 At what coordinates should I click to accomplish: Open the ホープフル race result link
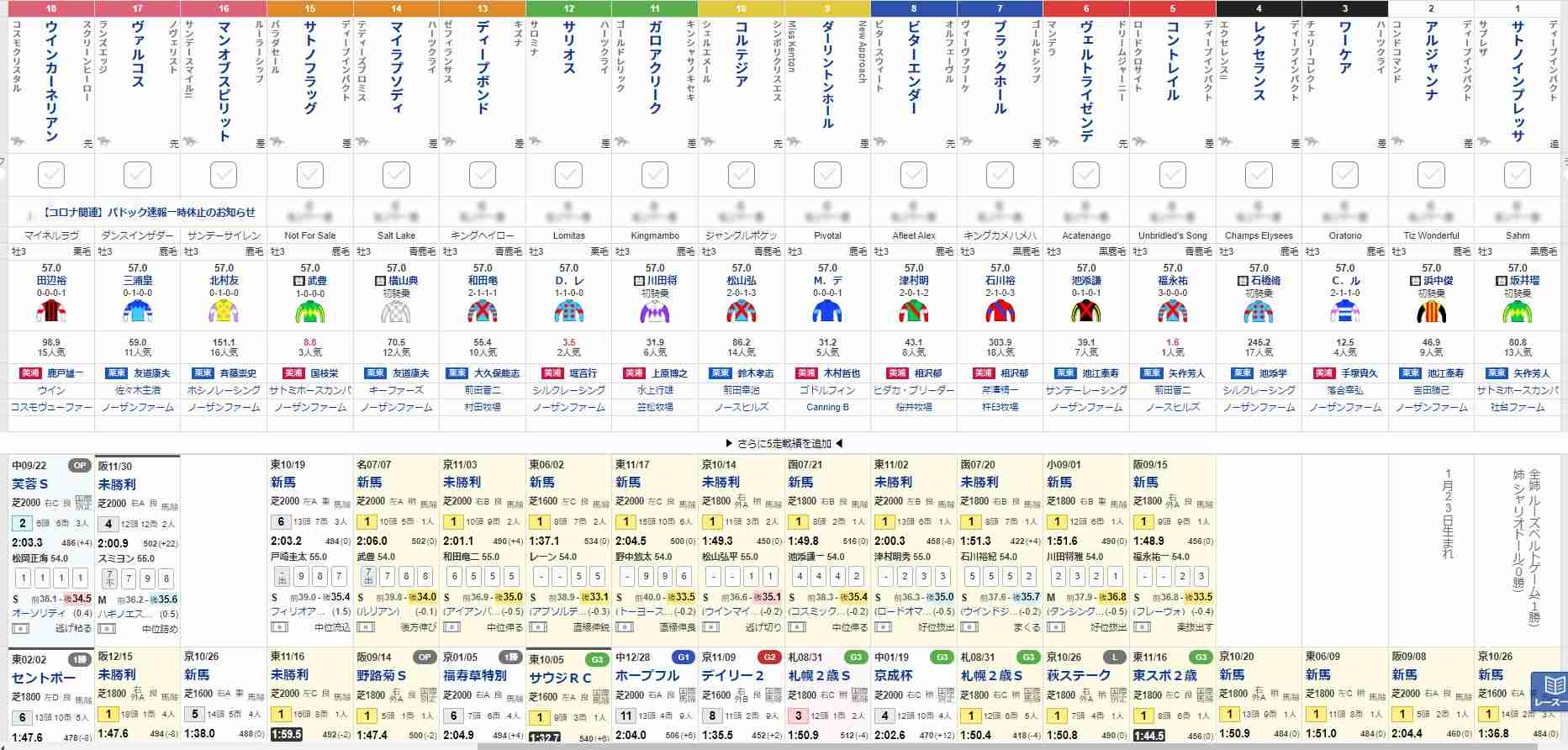(647, 676)
